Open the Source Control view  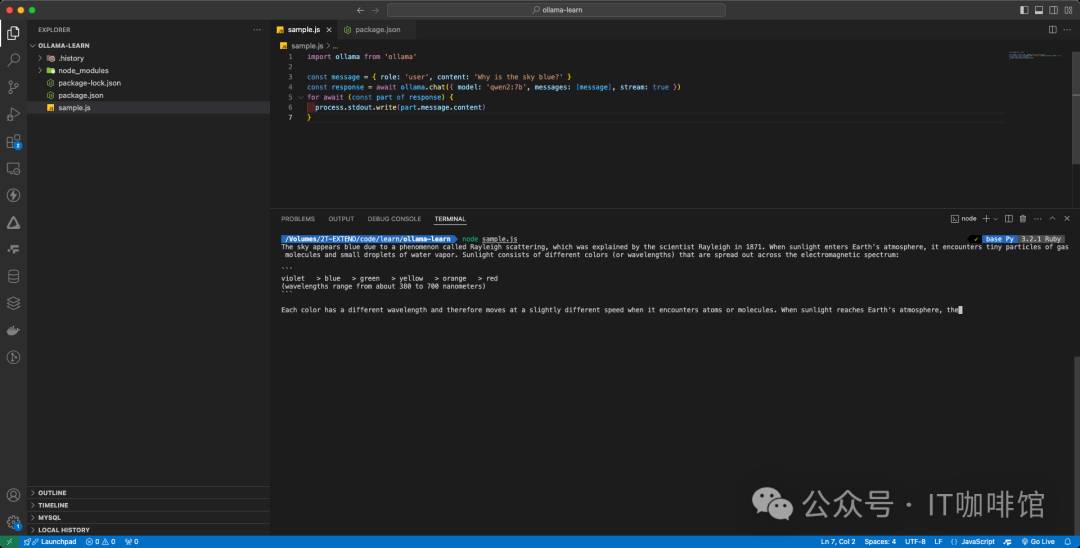click(x=13, y=87)
